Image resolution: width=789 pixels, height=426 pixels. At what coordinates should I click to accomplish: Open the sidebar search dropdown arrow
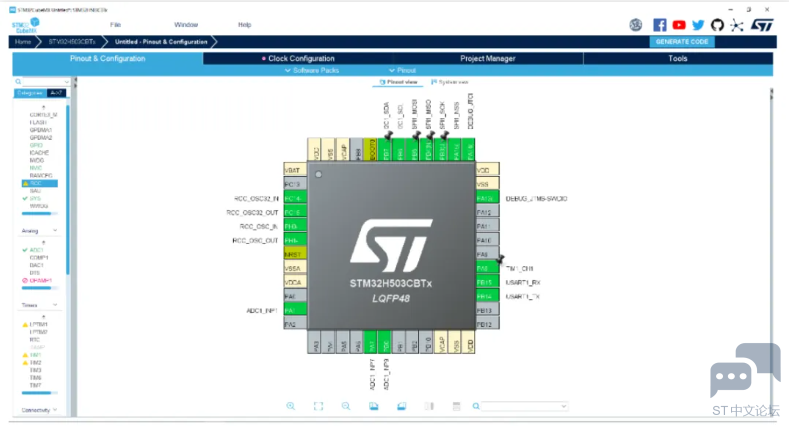[x=66, y=81]
